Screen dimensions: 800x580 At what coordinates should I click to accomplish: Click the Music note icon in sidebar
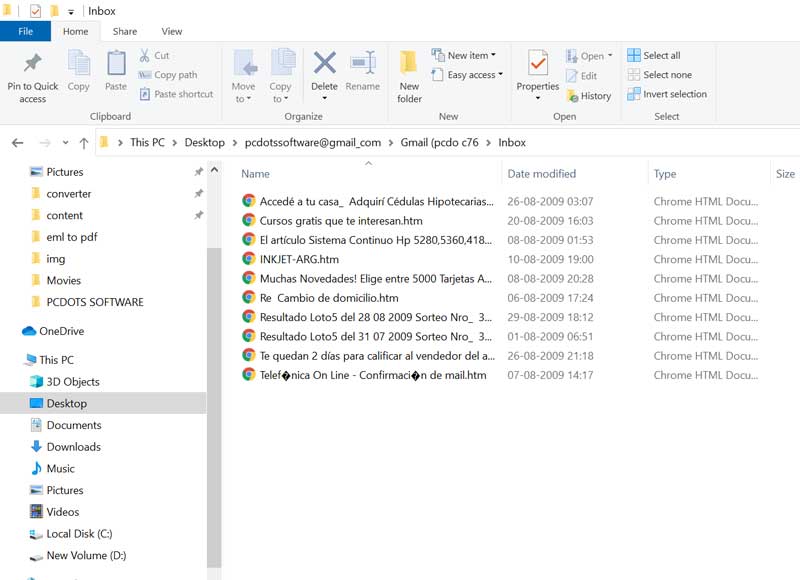(36, 468)
